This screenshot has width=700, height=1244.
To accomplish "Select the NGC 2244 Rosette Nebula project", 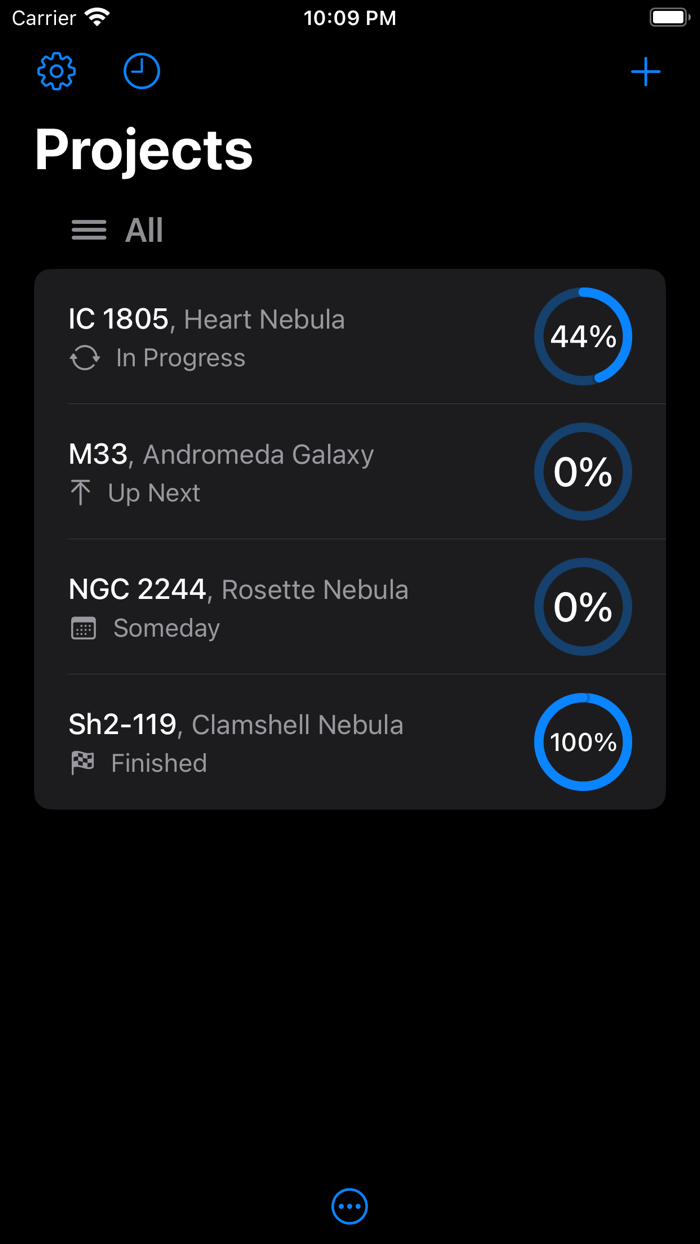I will pos(238,590).
